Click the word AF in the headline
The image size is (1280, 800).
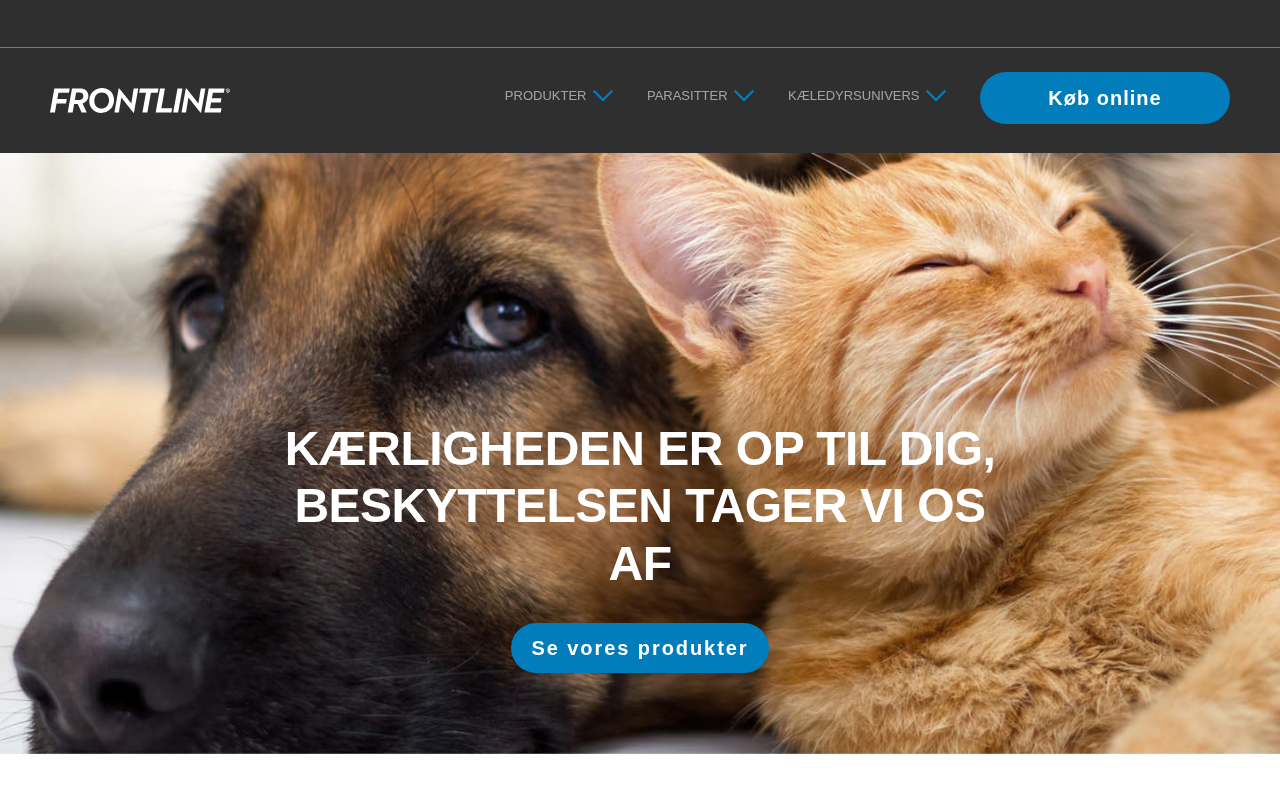click(640, 564)
